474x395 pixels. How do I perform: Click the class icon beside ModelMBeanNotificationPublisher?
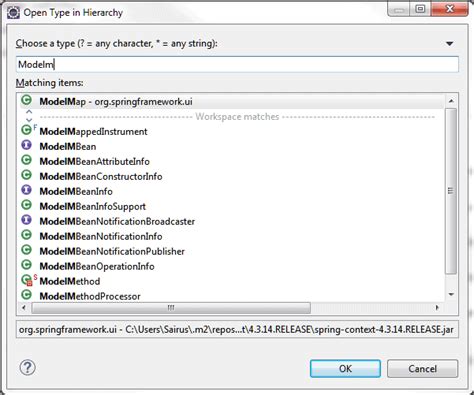[26, 250]
